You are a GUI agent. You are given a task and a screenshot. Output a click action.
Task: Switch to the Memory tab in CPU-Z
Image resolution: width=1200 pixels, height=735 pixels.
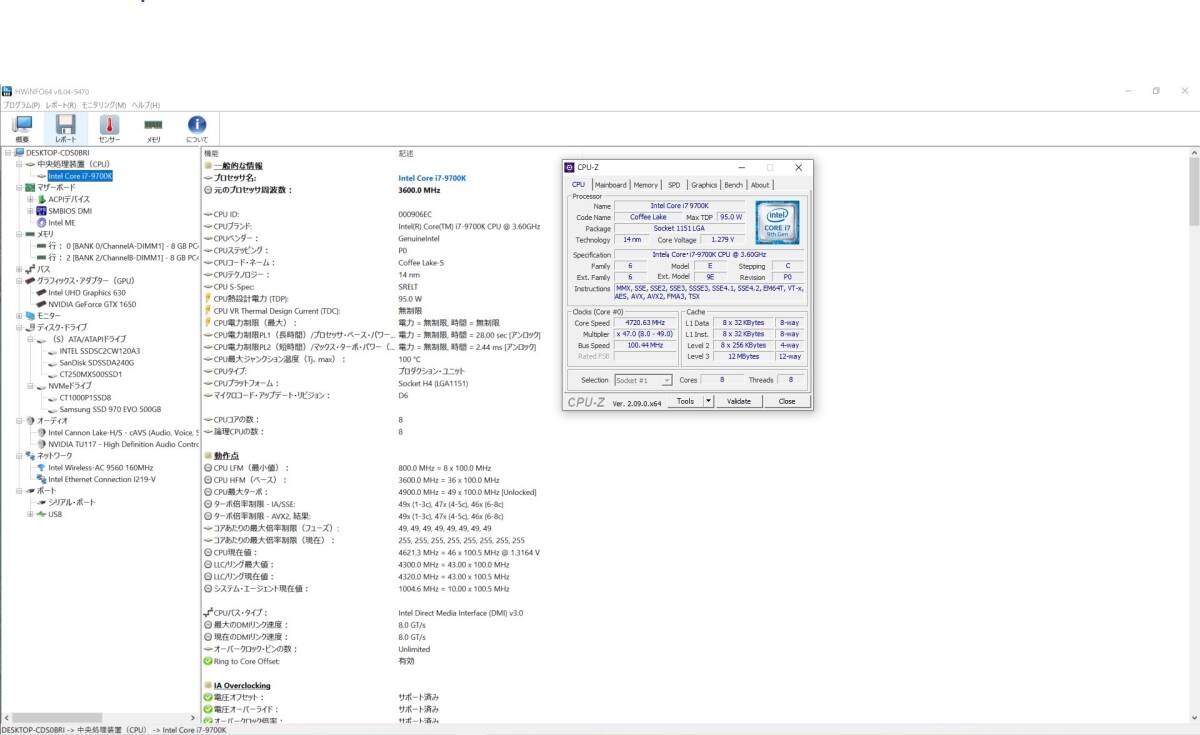coord(646,185)
